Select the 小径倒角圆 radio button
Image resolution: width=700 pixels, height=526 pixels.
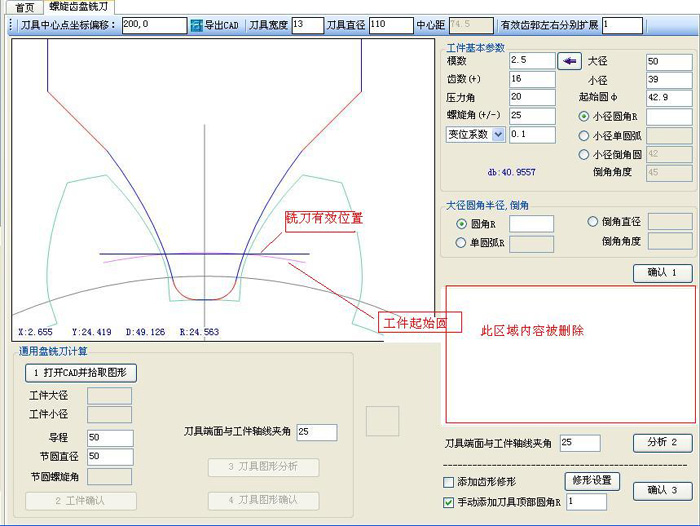[x=583, y=154]
